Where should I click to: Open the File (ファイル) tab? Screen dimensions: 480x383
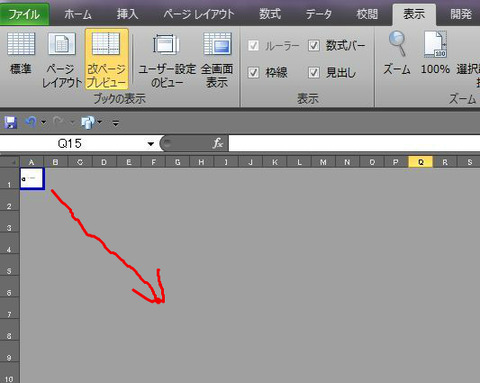click(x=25, y=14)
